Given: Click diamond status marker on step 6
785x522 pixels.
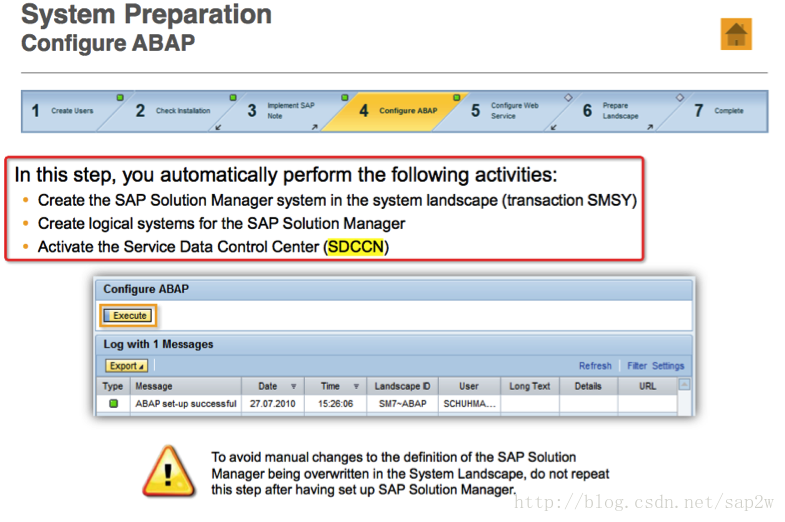Looking at the screenshot, I should click(x=680, y=98).
